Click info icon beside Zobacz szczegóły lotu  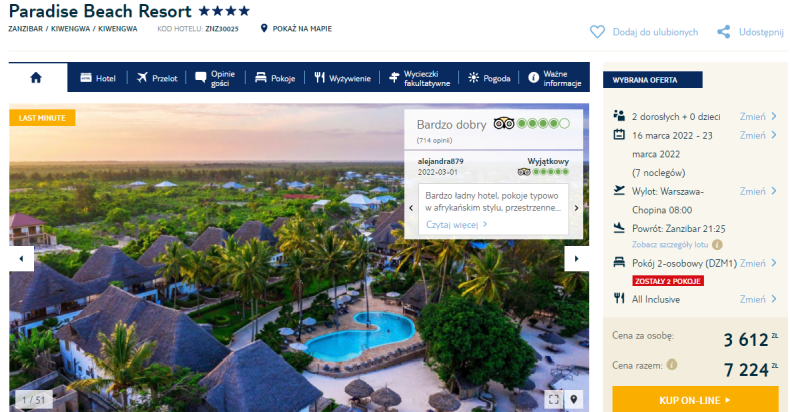click(717, 245)
